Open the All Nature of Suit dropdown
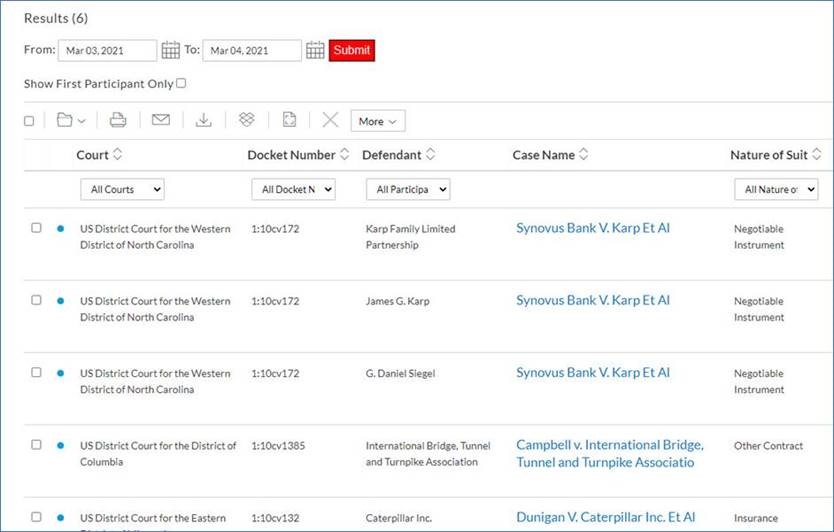The height and width of the screenshot is (532, 834). [776, 189]
